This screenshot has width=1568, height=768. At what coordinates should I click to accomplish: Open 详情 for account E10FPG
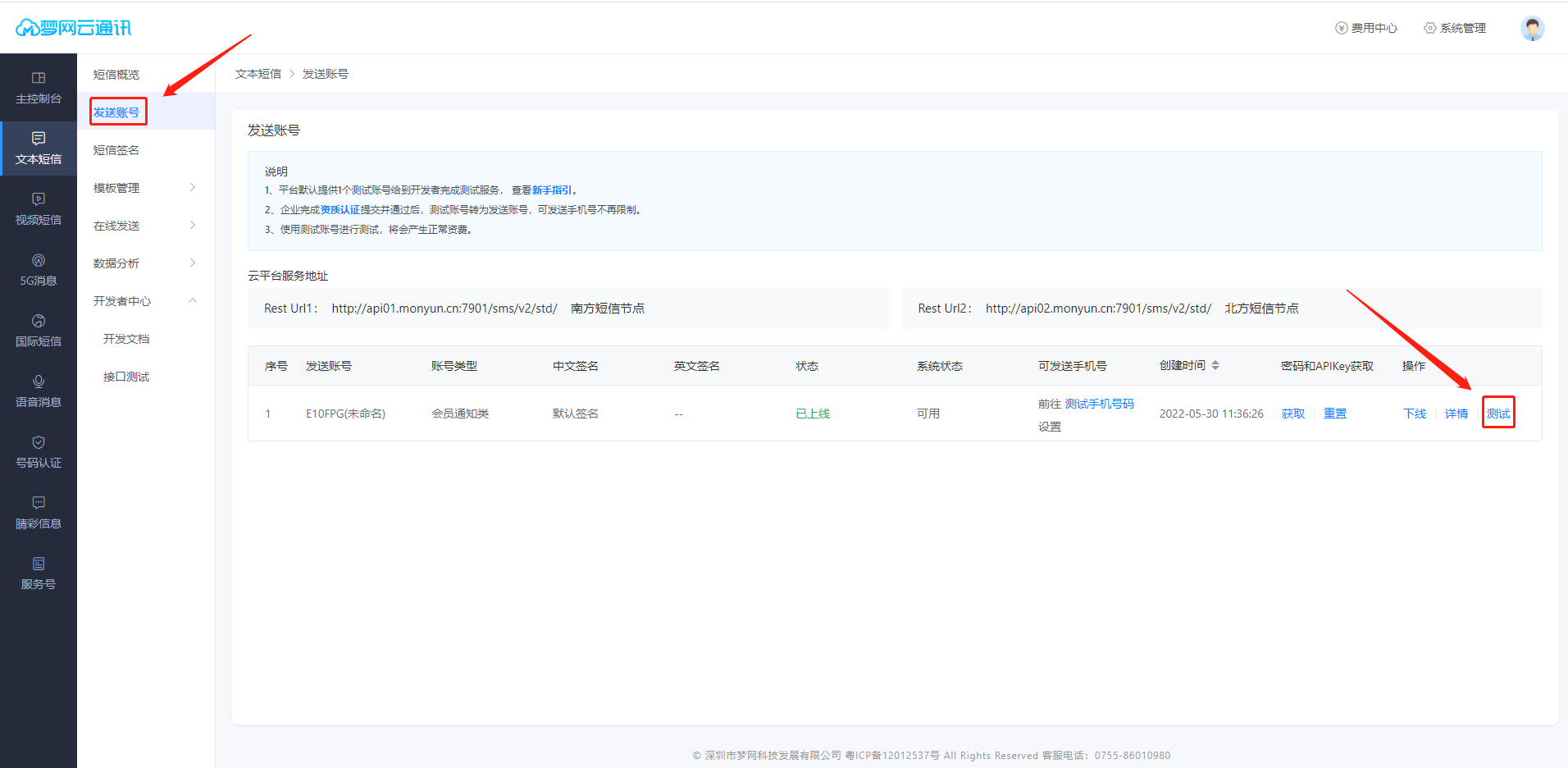pyautogui.click(x=1456, y=414)
